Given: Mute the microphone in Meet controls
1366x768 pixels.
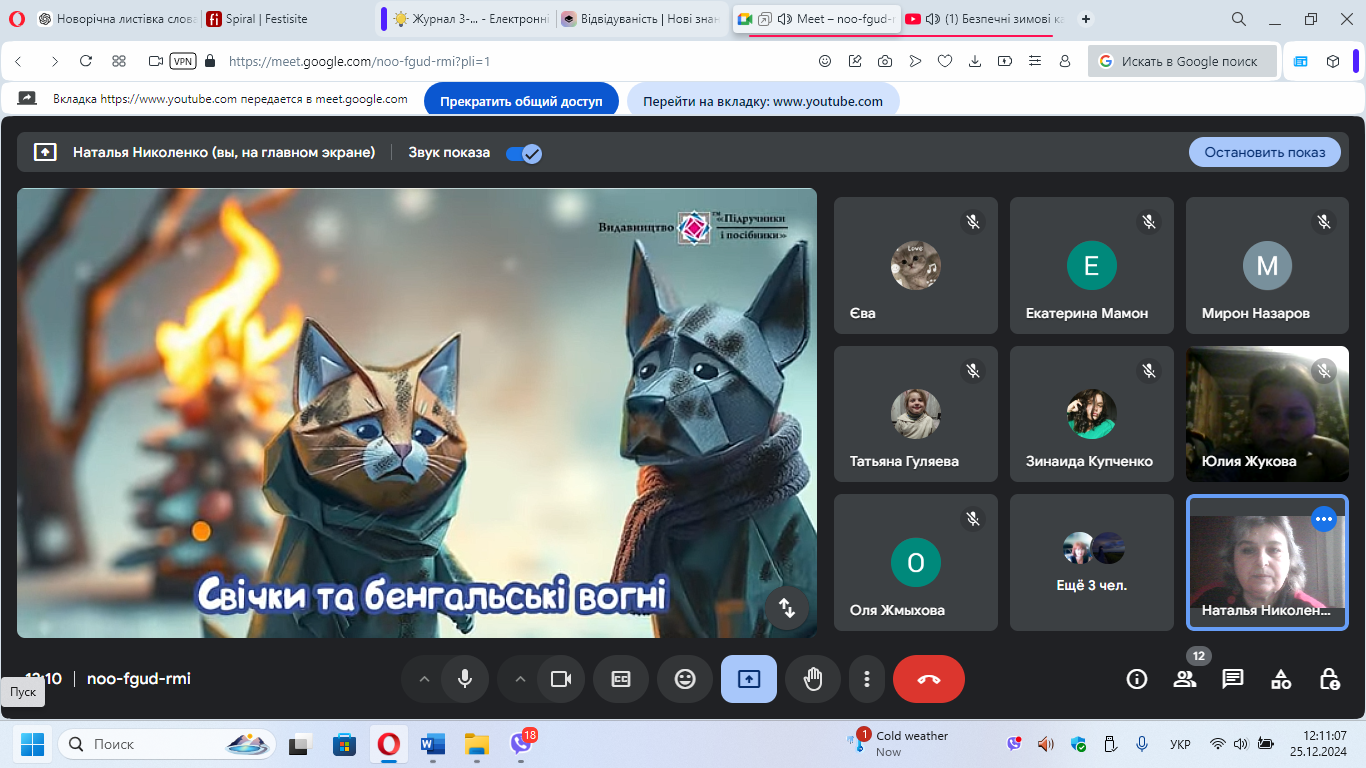Looking at the screenshot, I should point(465,679).
